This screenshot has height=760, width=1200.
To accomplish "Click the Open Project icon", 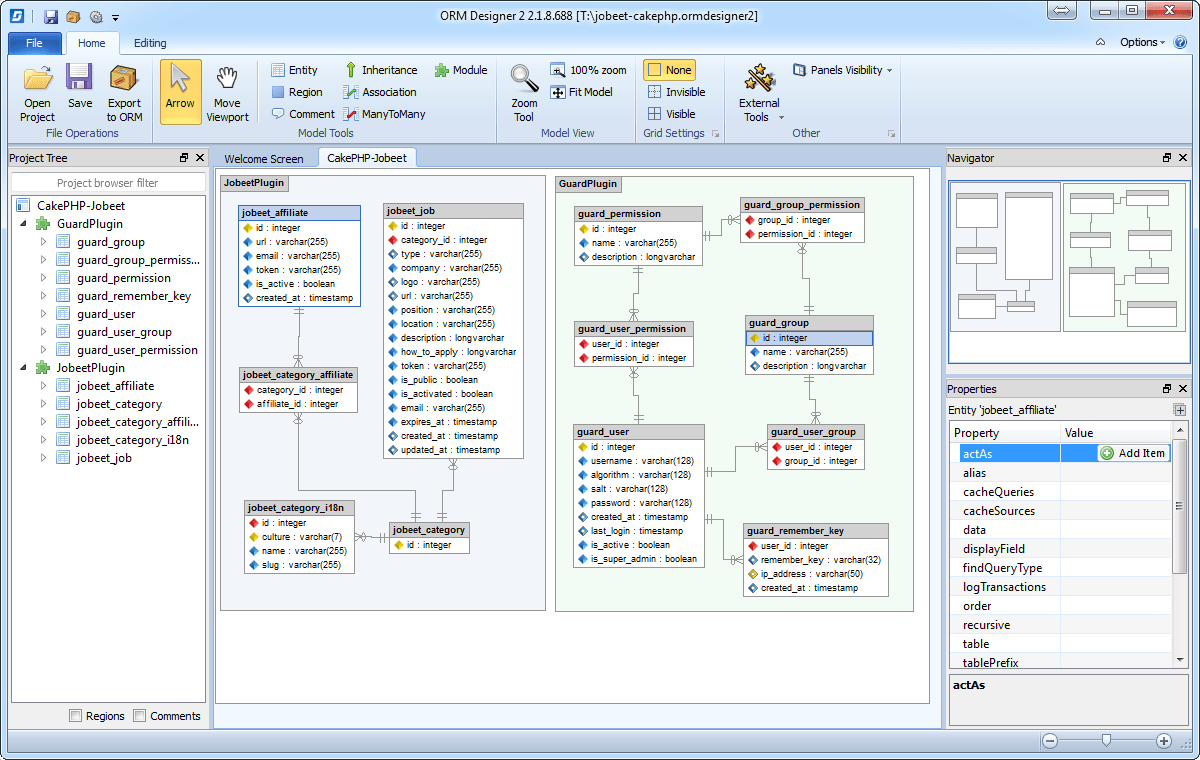I will [37, 92].
